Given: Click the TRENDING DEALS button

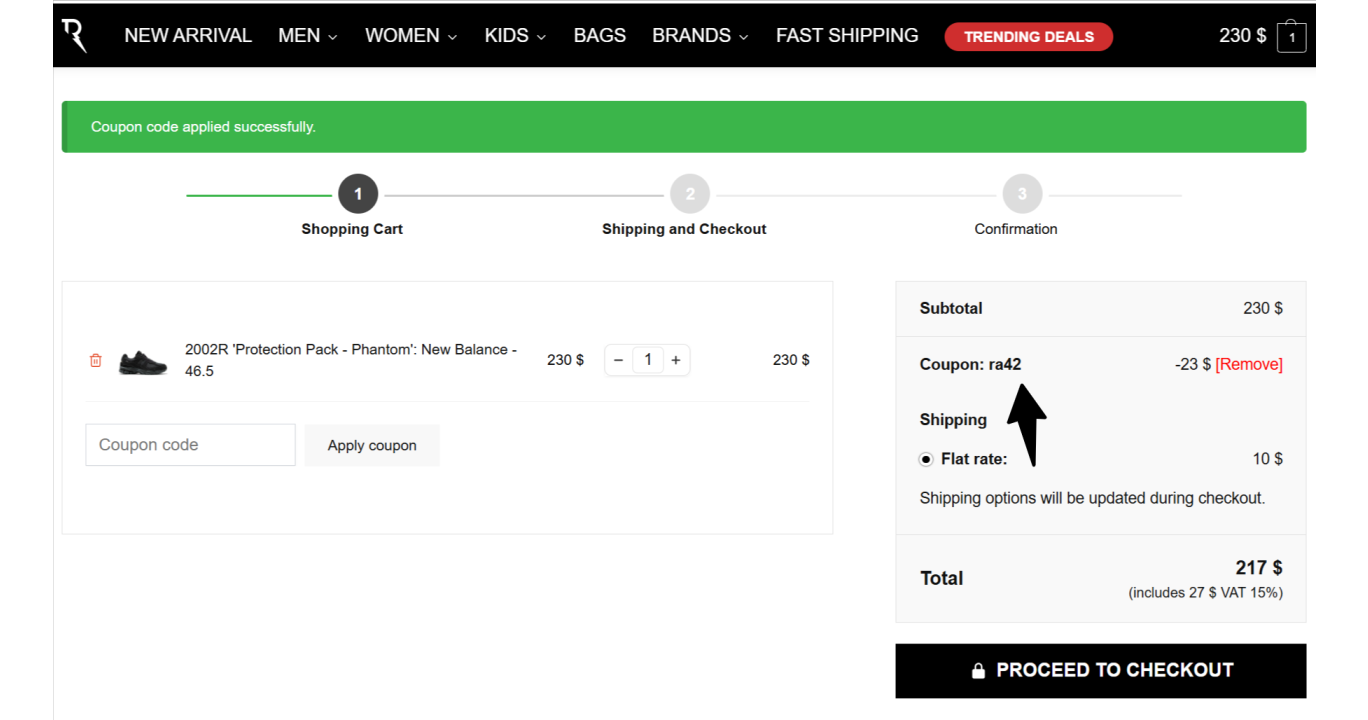Looking at the screenshot, I should 1029,37.
